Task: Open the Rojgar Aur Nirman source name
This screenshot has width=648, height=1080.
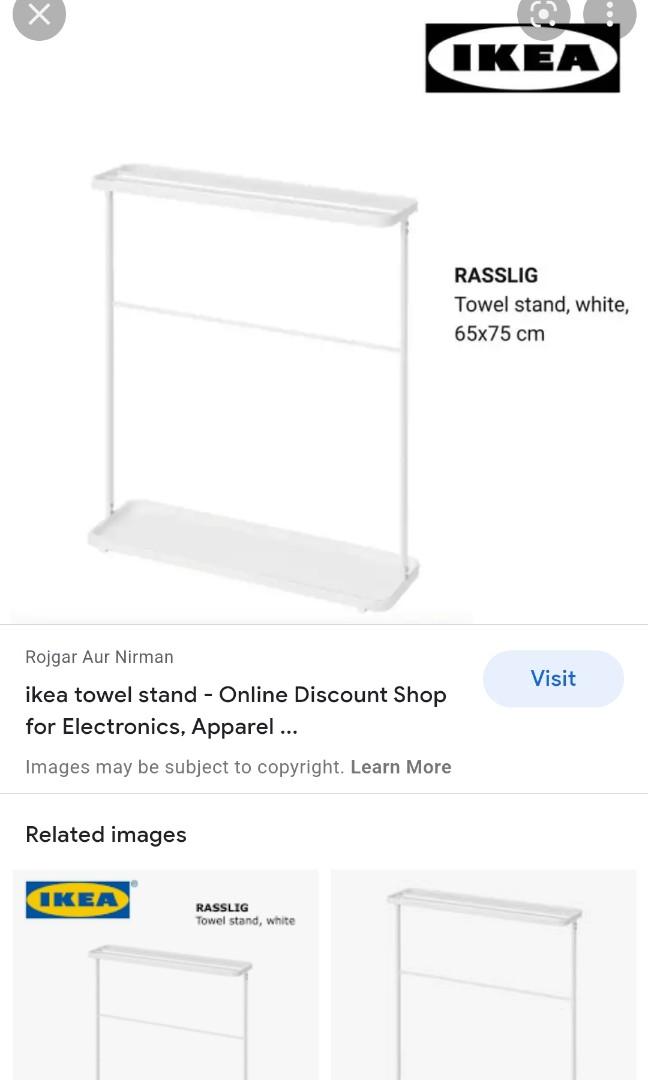Action: point(99,657)
